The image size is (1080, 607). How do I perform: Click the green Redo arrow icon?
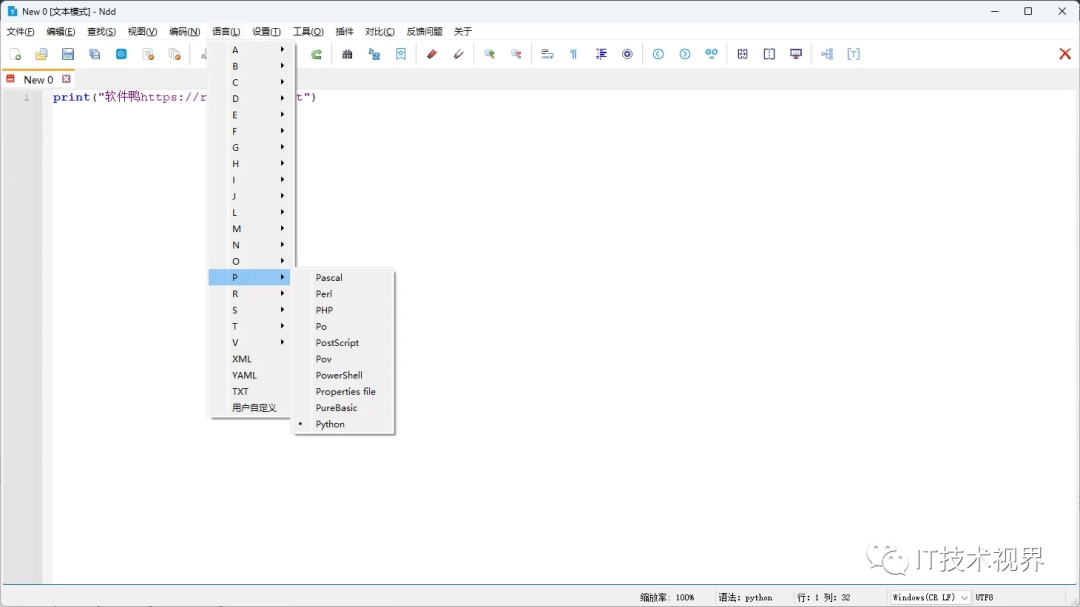coord(316,54)
